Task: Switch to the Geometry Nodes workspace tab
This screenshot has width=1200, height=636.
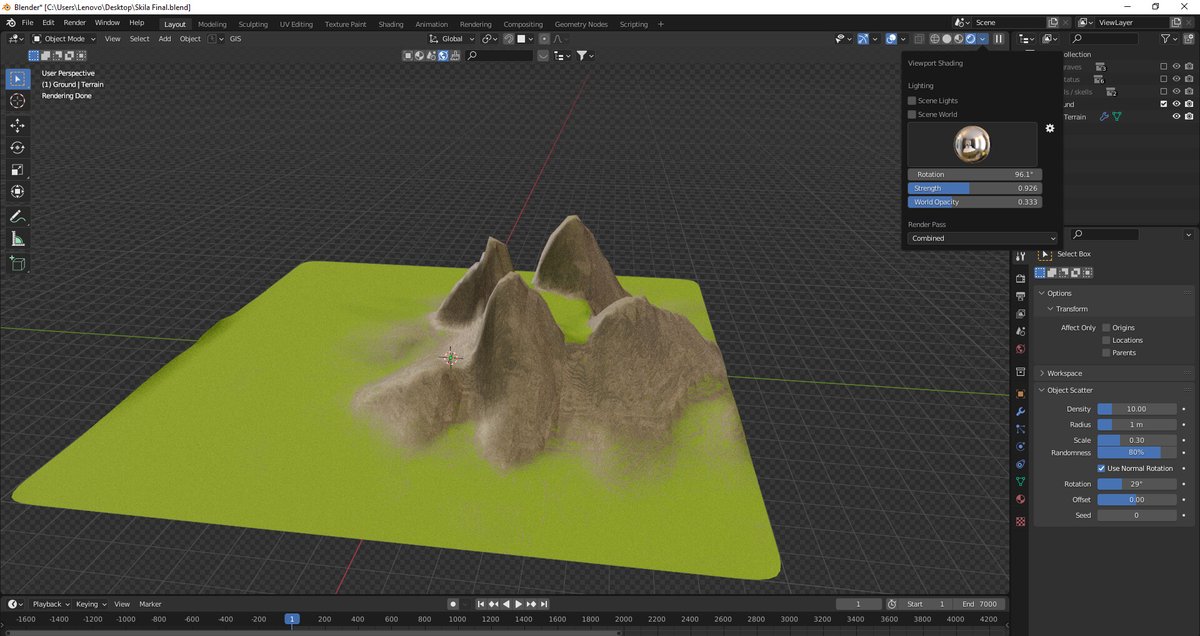Action: click(x=581, y=24)
